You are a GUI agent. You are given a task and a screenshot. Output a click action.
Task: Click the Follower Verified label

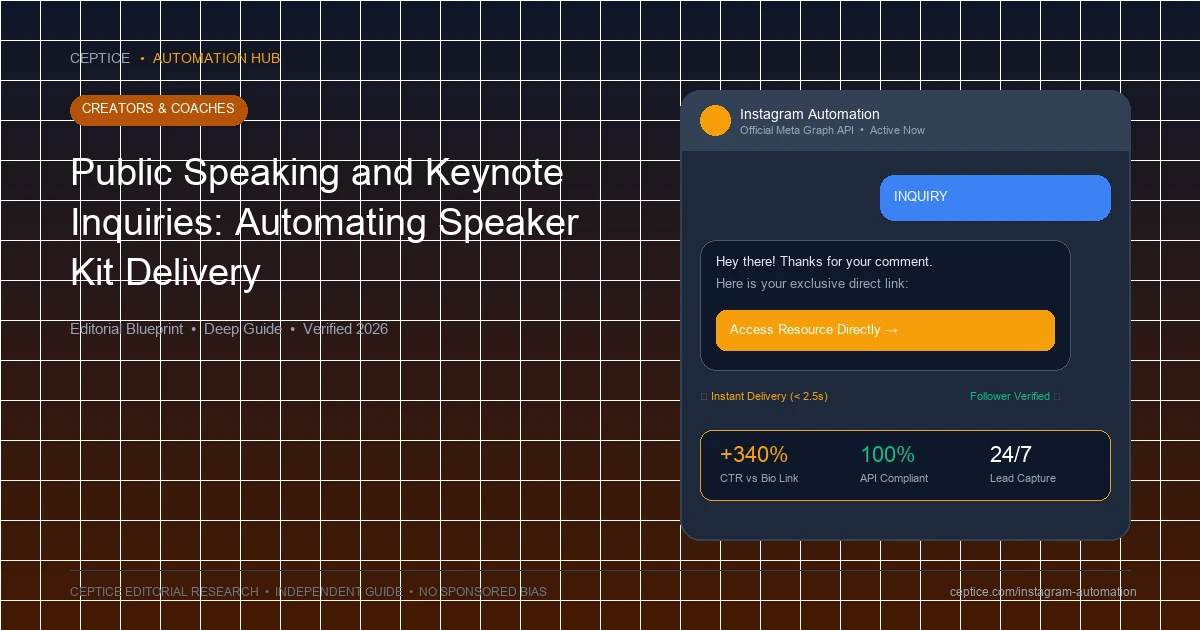(x=1010, y=397)
